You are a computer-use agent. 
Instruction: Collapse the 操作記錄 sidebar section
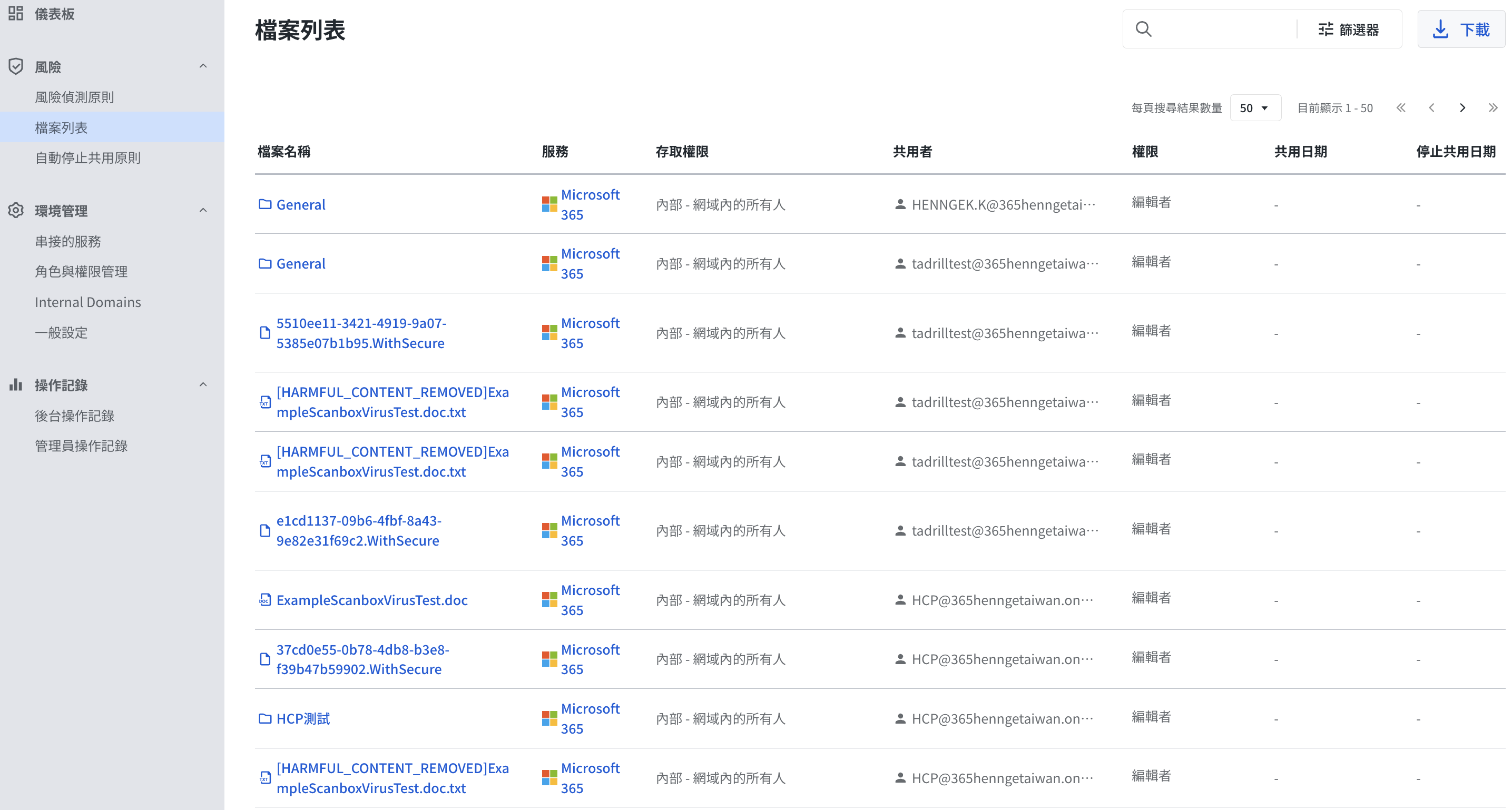pyautogui.click(x=203, y=385)
